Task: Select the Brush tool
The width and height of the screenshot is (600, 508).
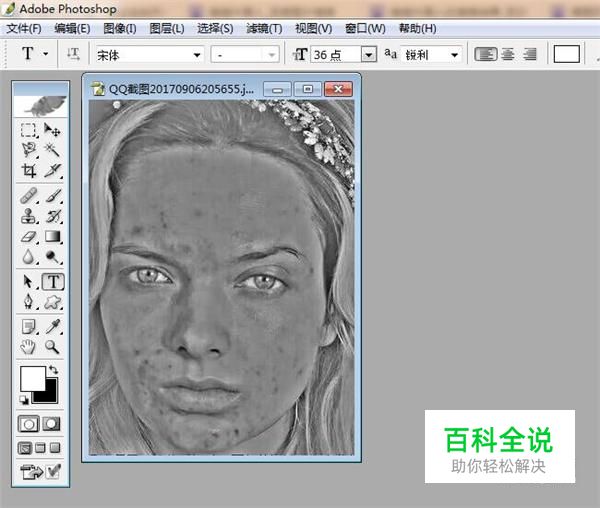Action: tap(53, 195)
